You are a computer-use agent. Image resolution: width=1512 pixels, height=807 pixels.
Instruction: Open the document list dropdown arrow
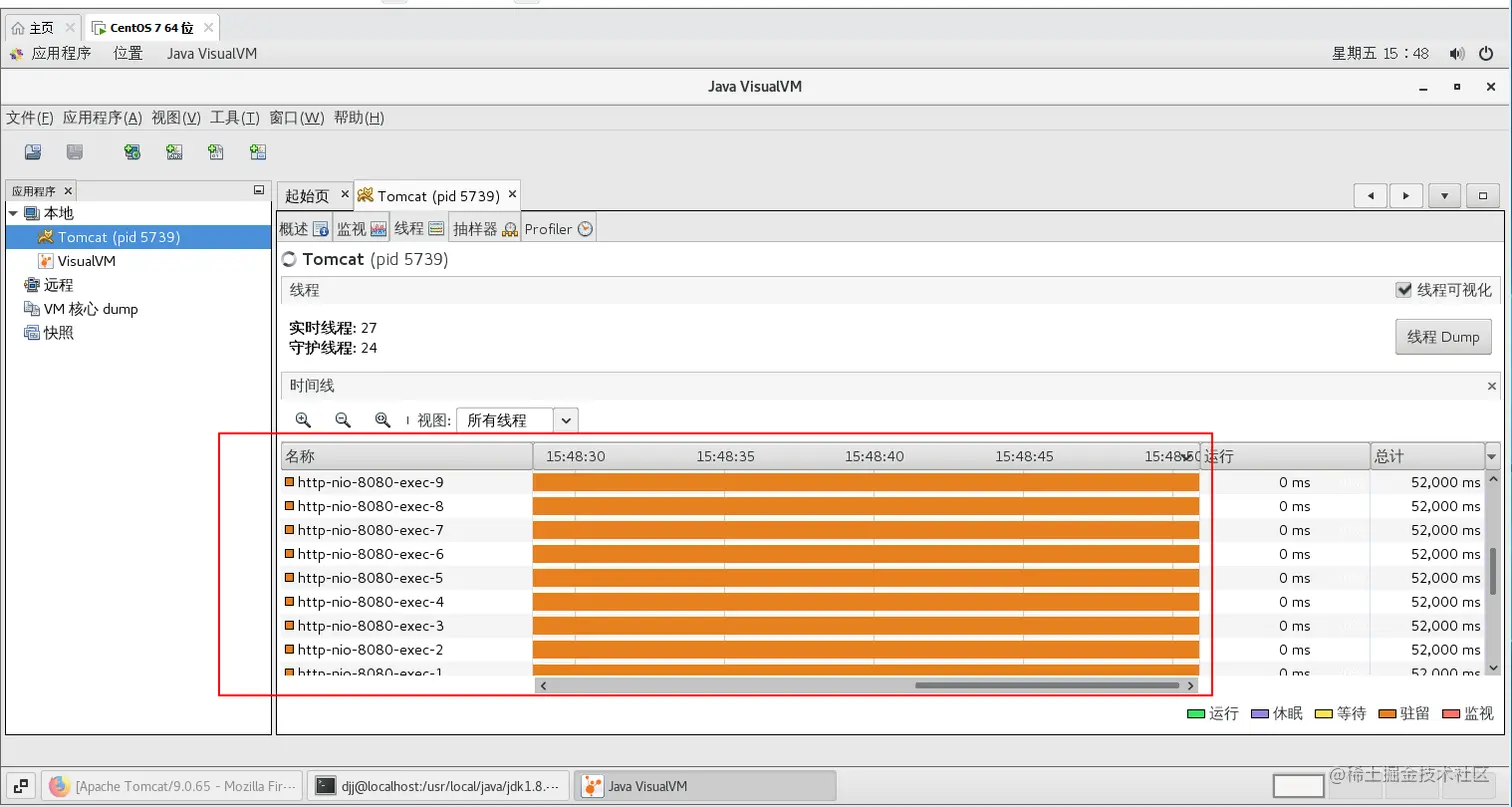pos(1445,196)
